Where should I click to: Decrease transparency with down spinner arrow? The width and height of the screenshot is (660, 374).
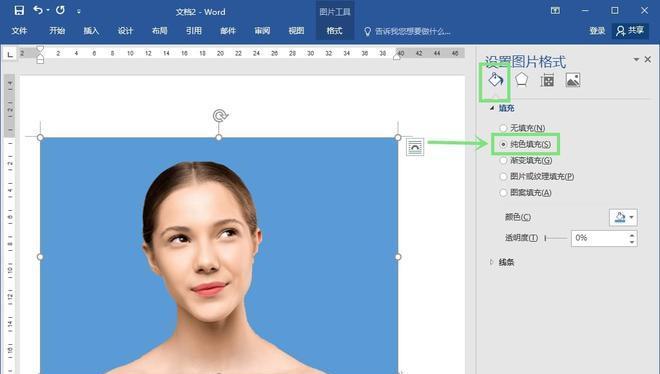coord(632,242)
